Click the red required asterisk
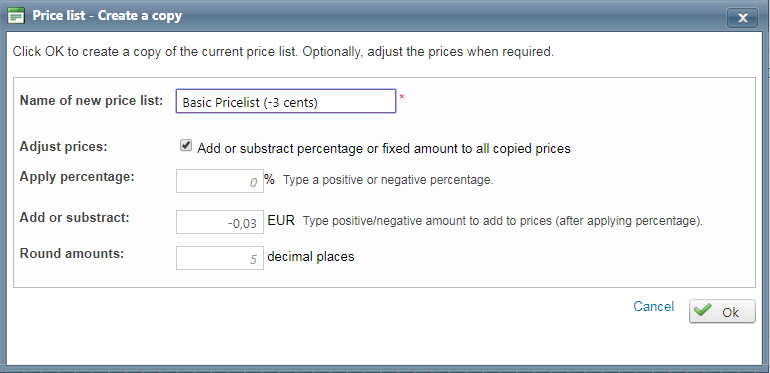 coord(401,98)
